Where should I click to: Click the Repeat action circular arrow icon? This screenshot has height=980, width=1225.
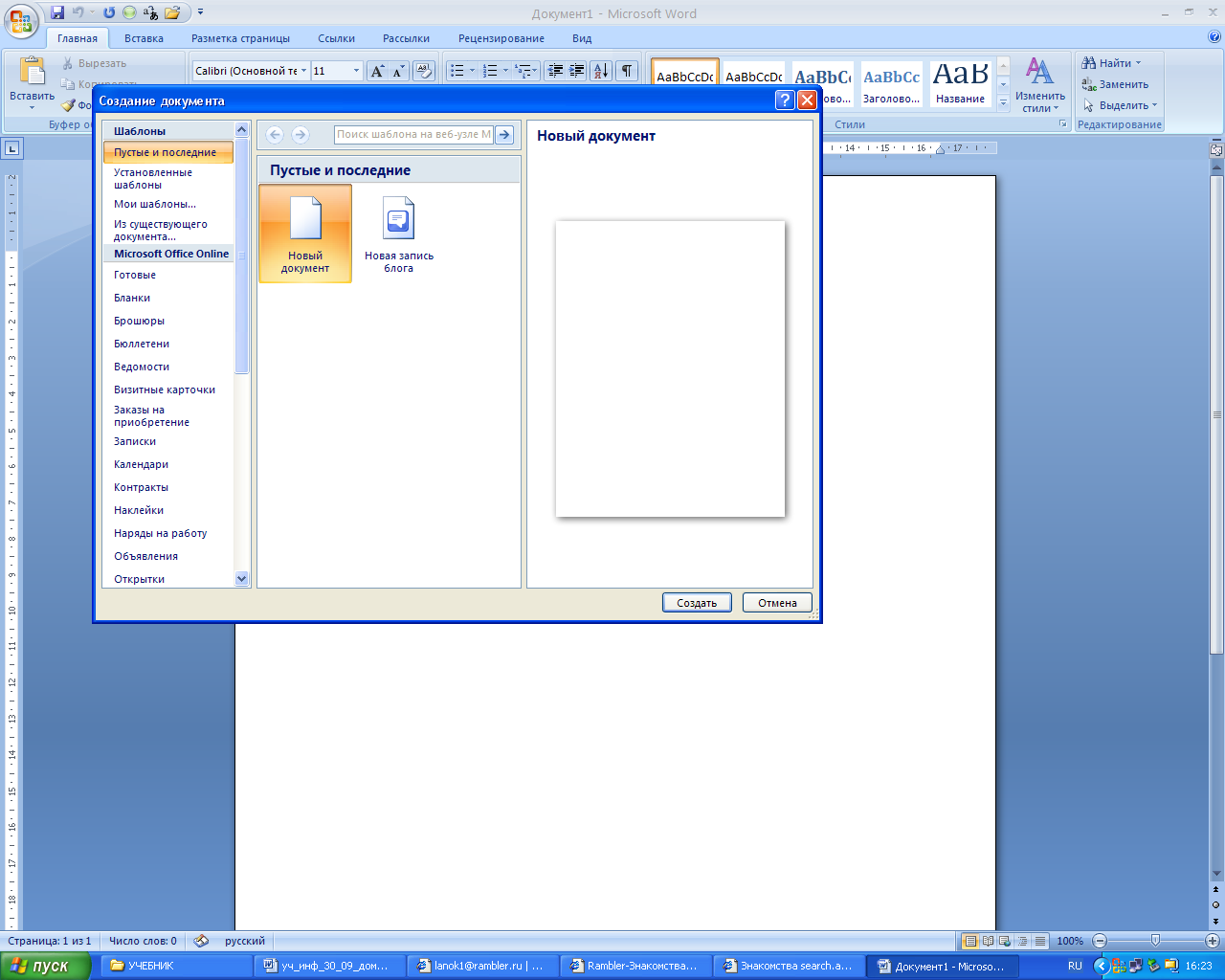pos(109,12)
